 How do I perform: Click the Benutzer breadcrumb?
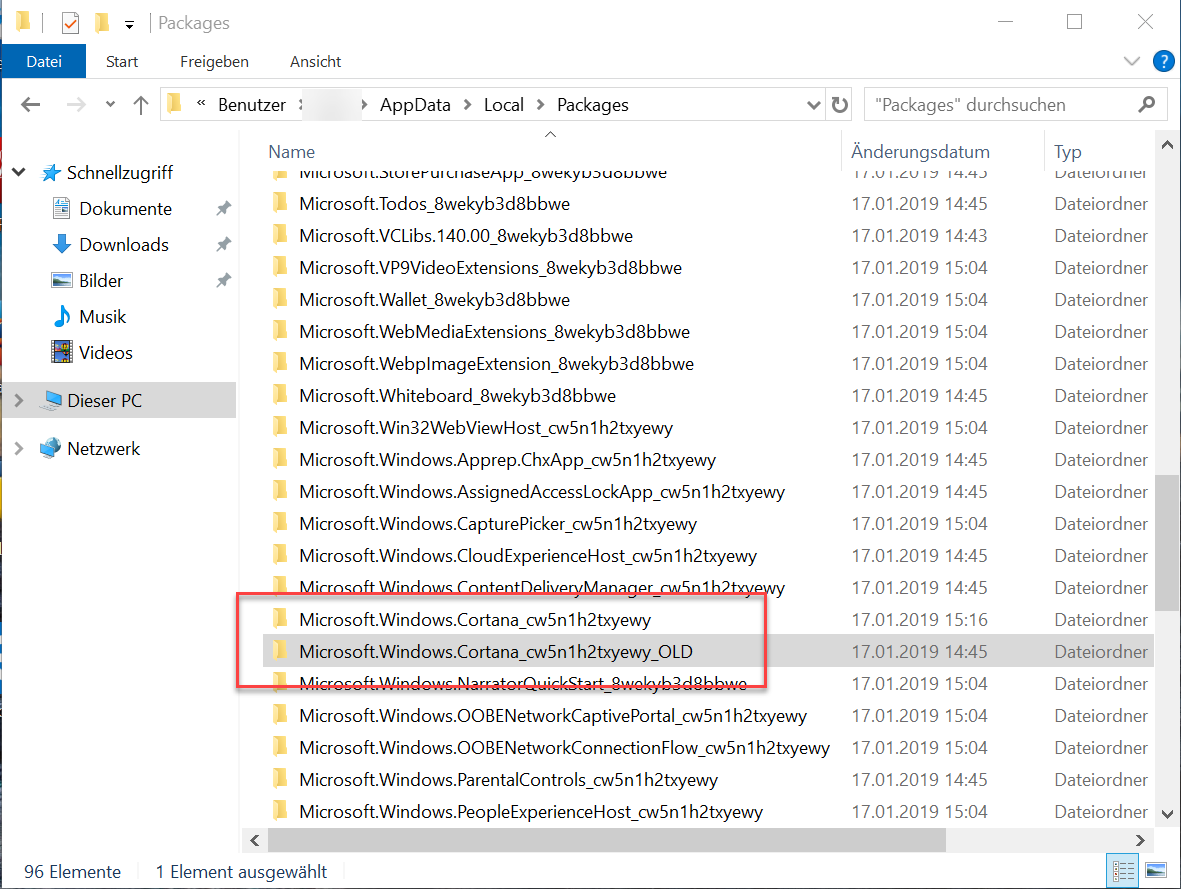[x=252, y=105]
